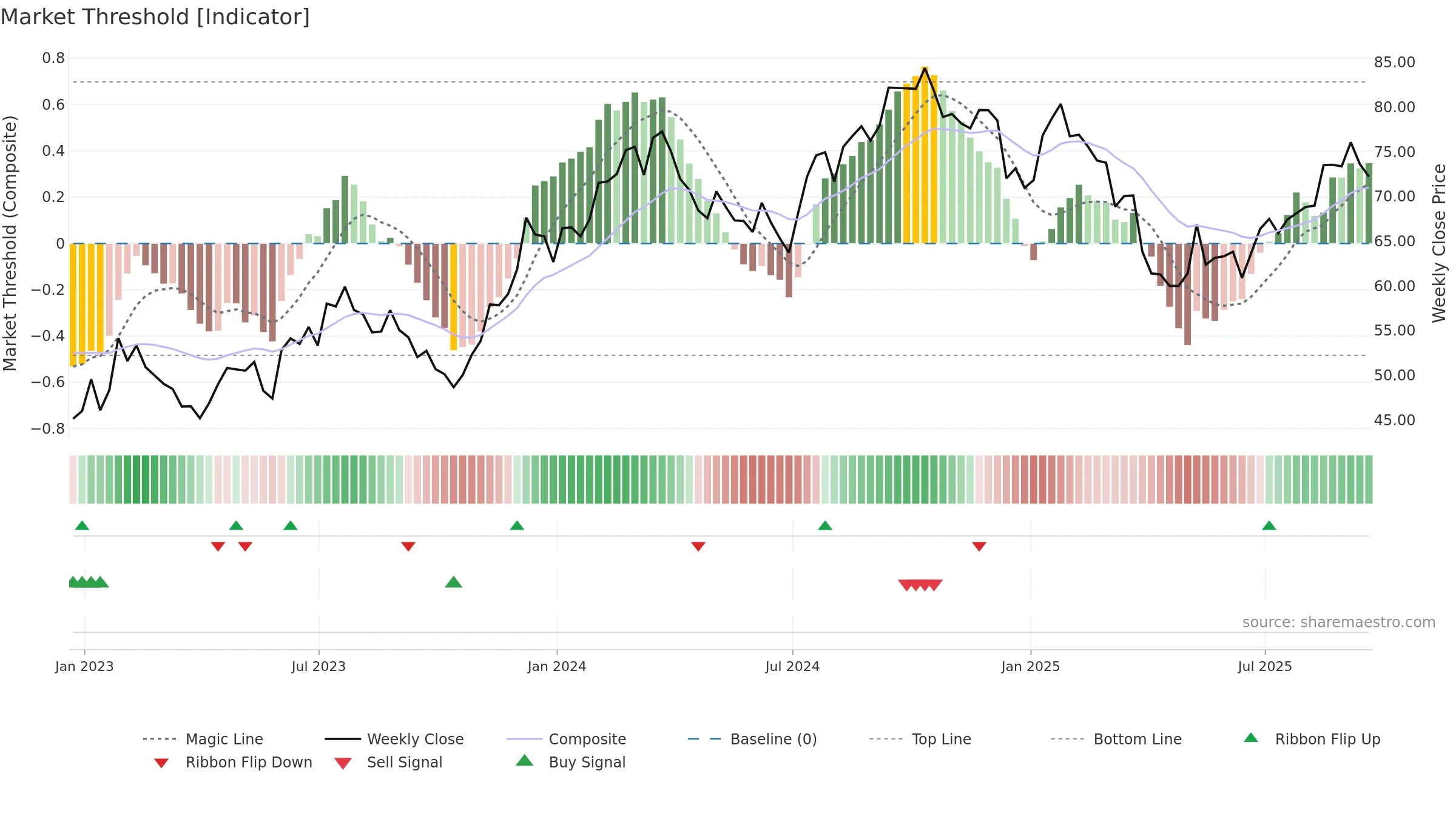Toggle the Baseline (0) legend entry
This screenshot has width=1456, height=819.
click(752, 739)
